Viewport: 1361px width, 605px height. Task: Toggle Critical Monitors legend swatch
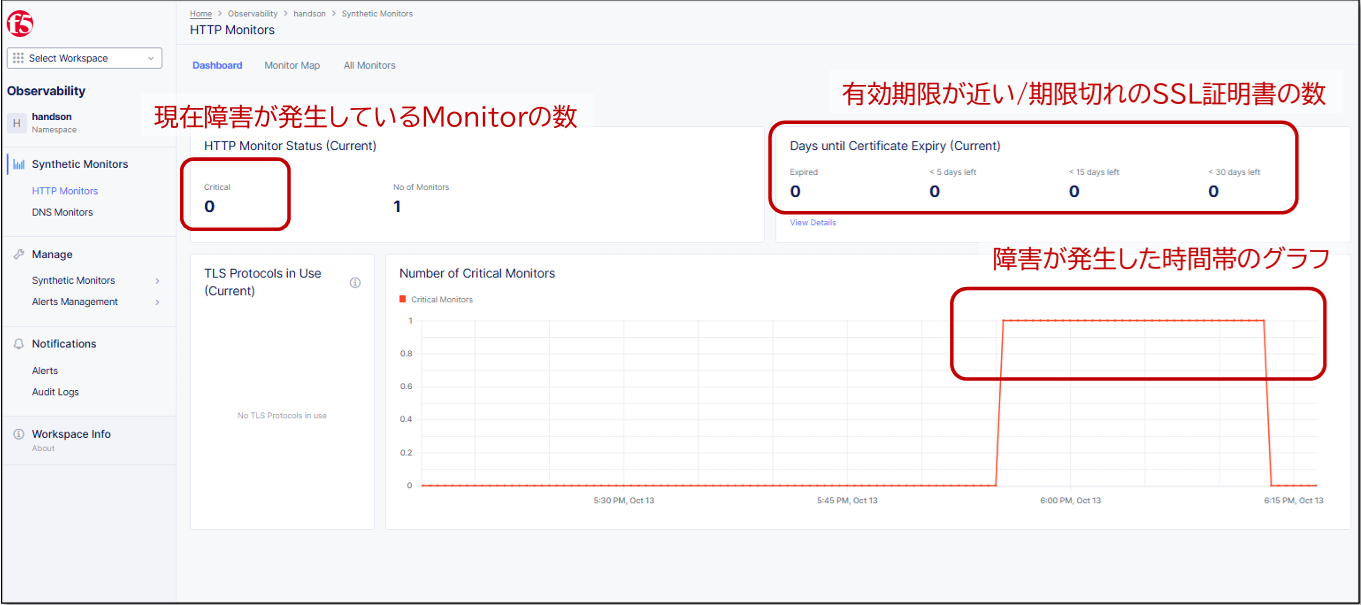403,299
